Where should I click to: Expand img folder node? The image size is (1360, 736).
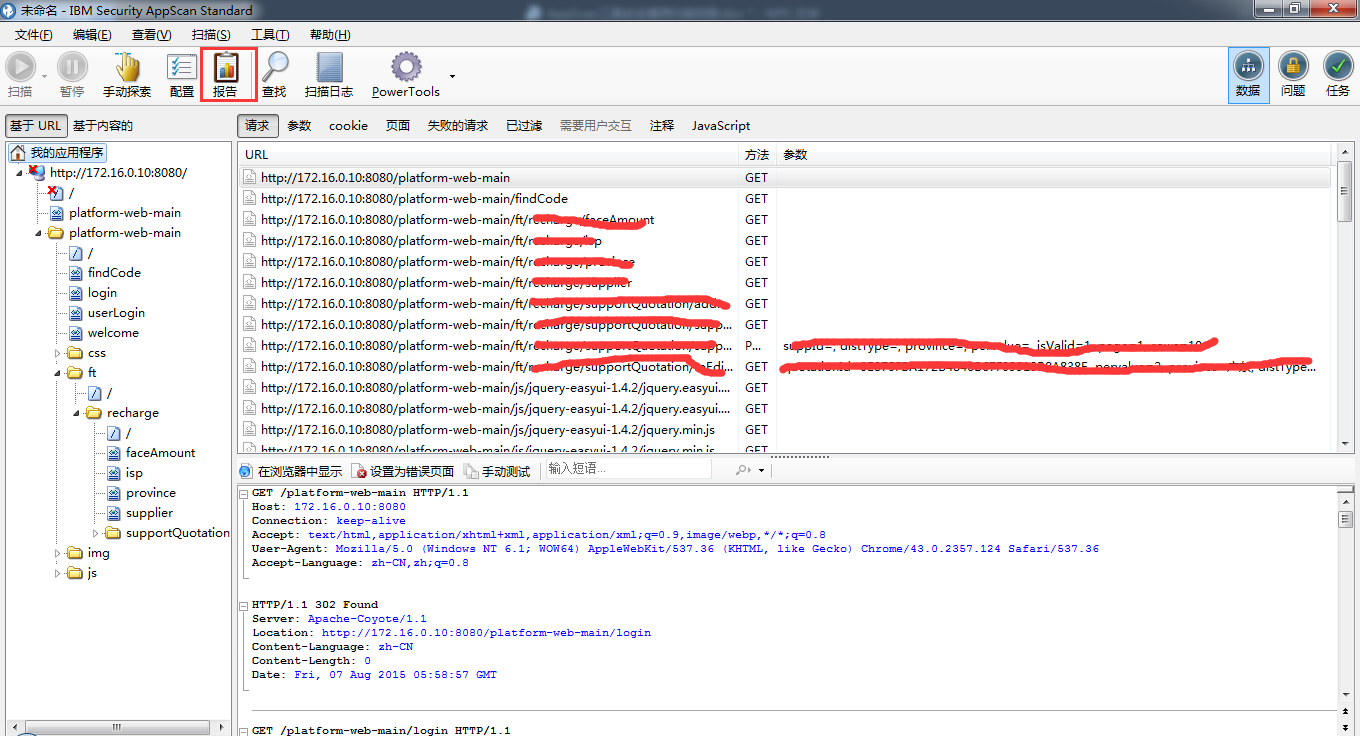click(57, 553)
